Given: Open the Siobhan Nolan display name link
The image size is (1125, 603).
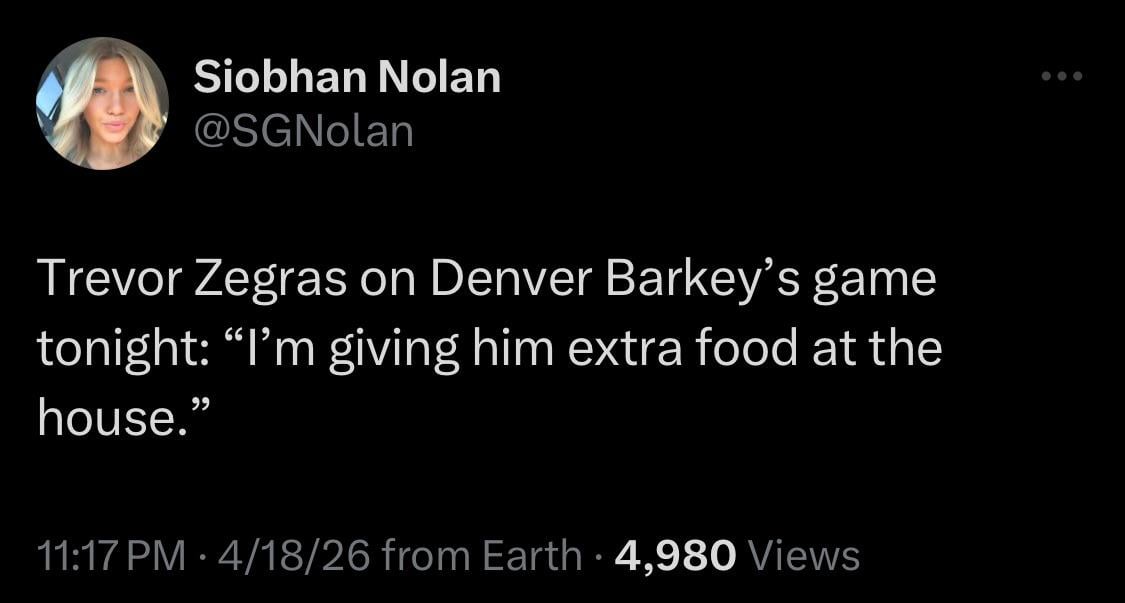Looking at the screenshot, I should 347,77.
